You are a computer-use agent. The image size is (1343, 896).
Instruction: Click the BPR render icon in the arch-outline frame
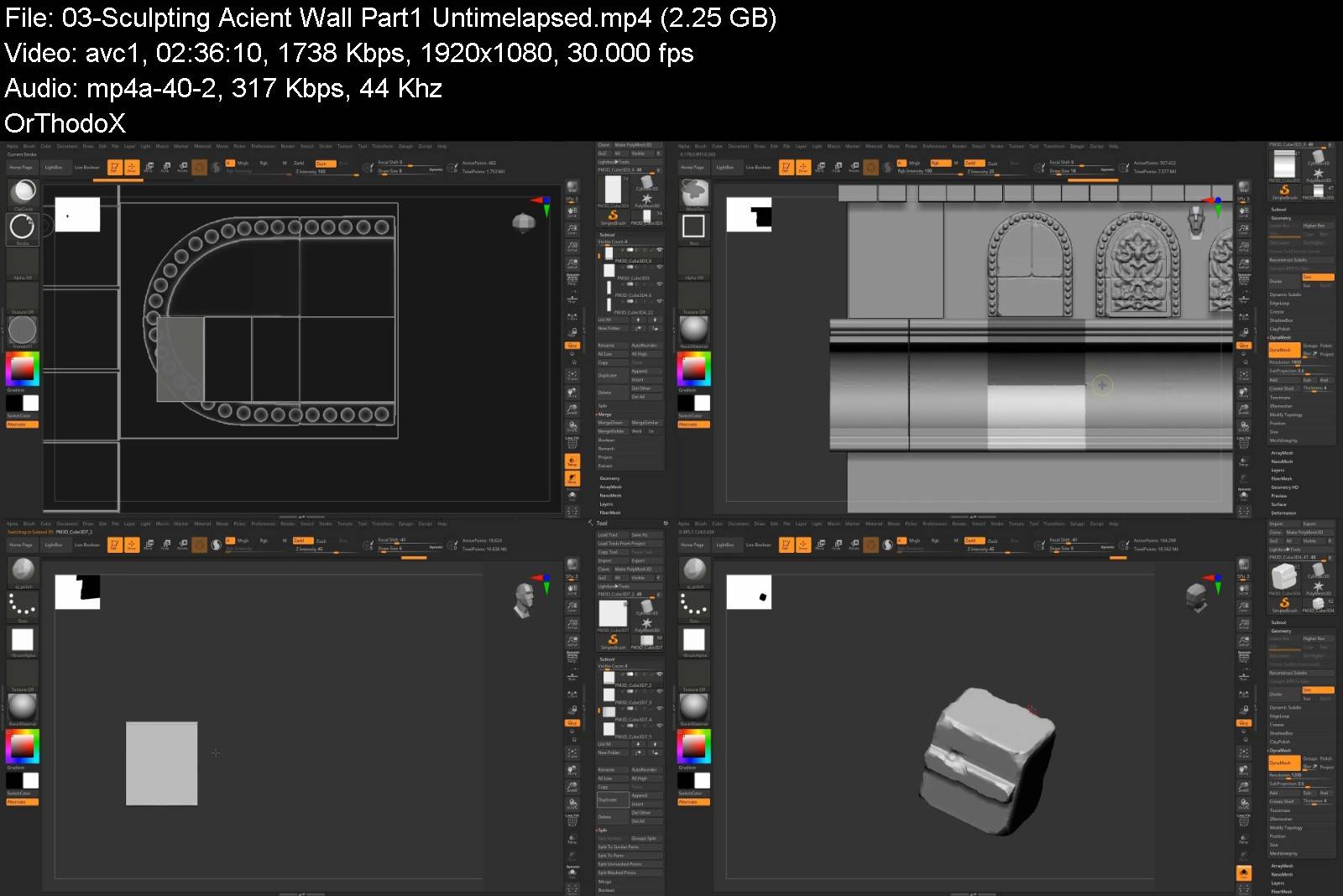point(572,187)
